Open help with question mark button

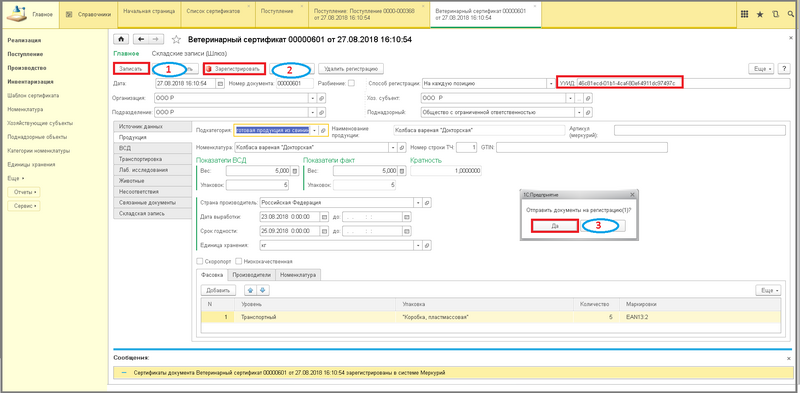[x=784, y=68]
